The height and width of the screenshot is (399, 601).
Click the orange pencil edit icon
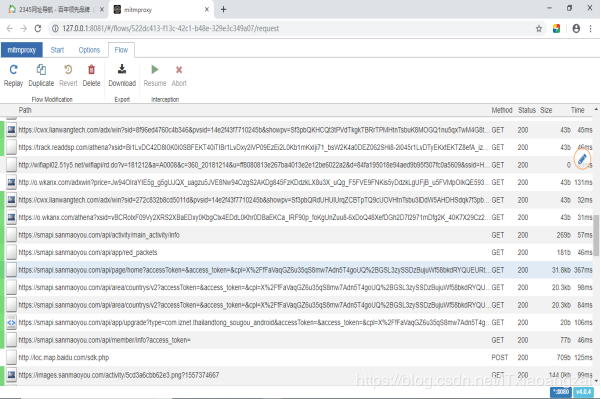point(582,158)
